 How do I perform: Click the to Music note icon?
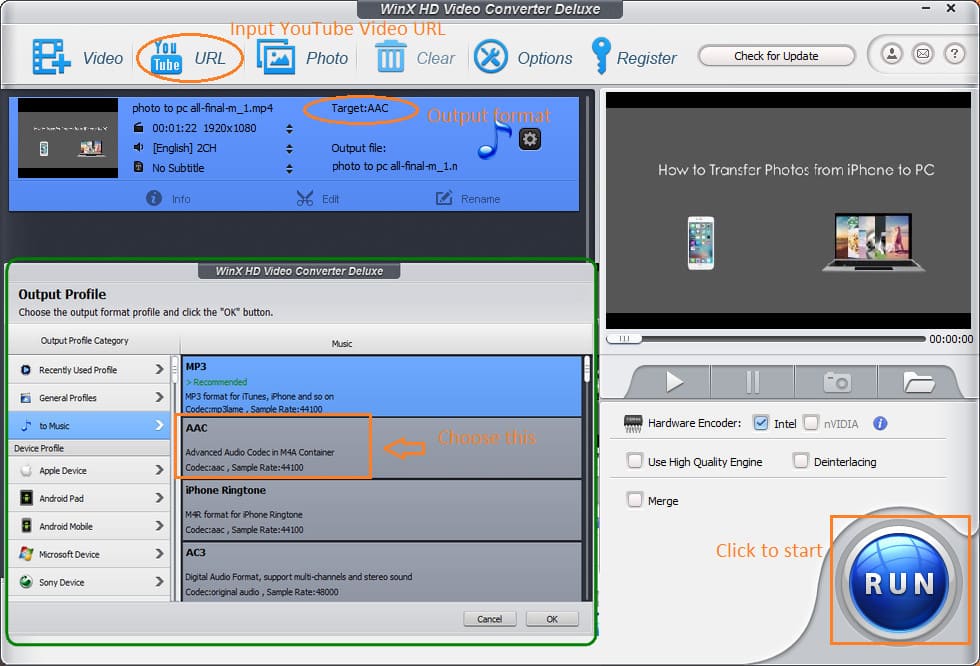click(26, 425)
